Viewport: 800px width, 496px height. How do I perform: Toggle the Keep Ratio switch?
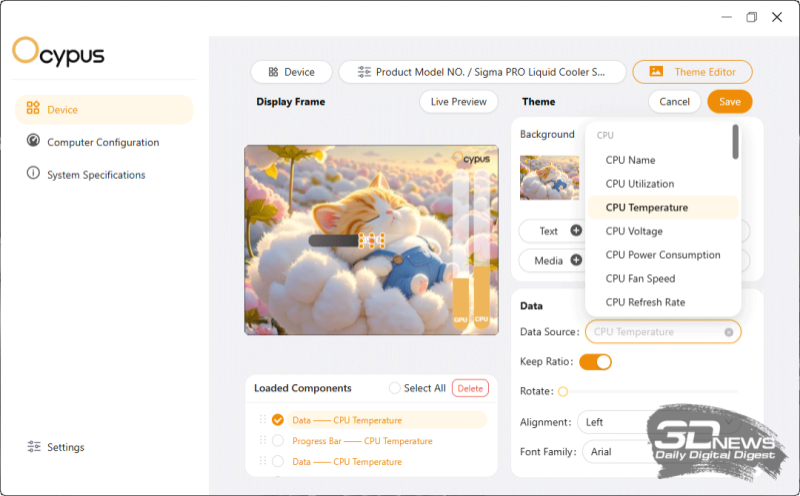coord(595,362)
